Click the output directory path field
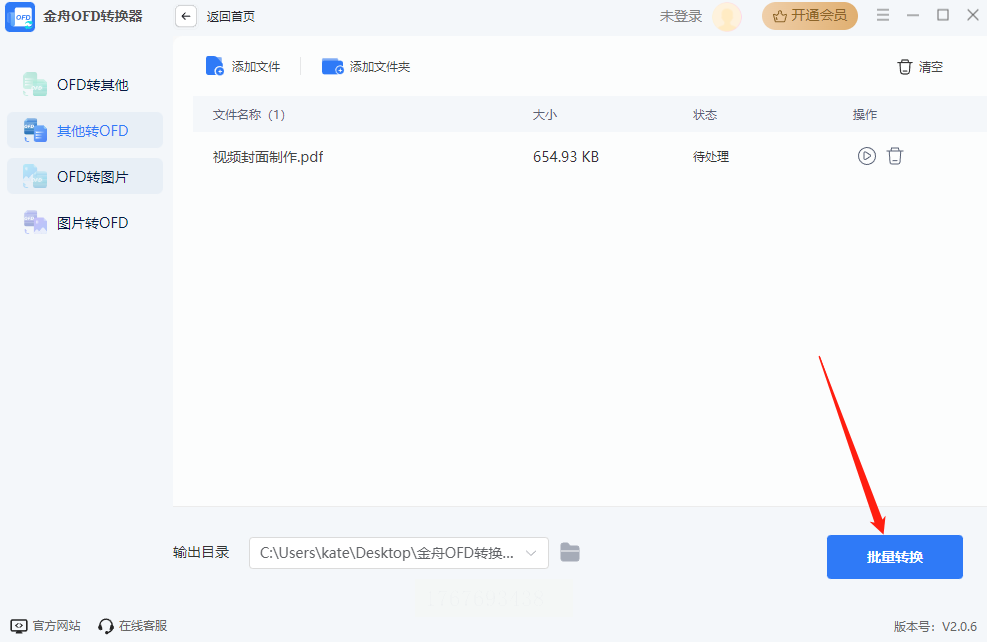987x642 pixels. [x=399, y=553]
